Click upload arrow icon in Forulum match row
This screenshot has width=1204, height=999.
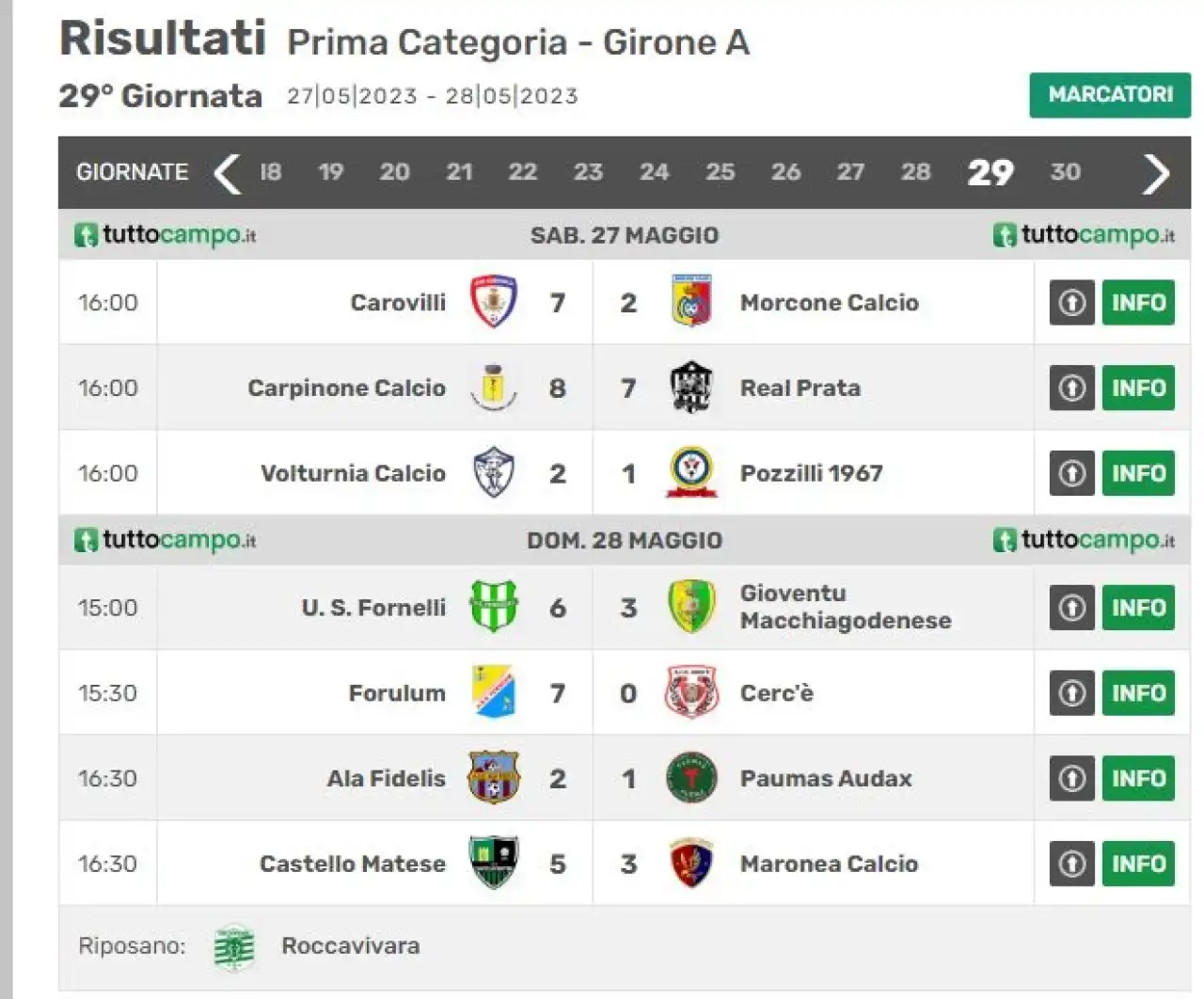click(1072, 692)
